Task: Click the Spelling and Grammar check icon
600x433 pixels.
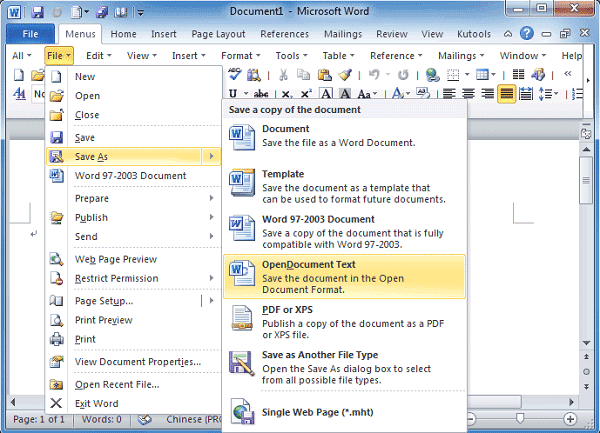Action: point(235,74)
